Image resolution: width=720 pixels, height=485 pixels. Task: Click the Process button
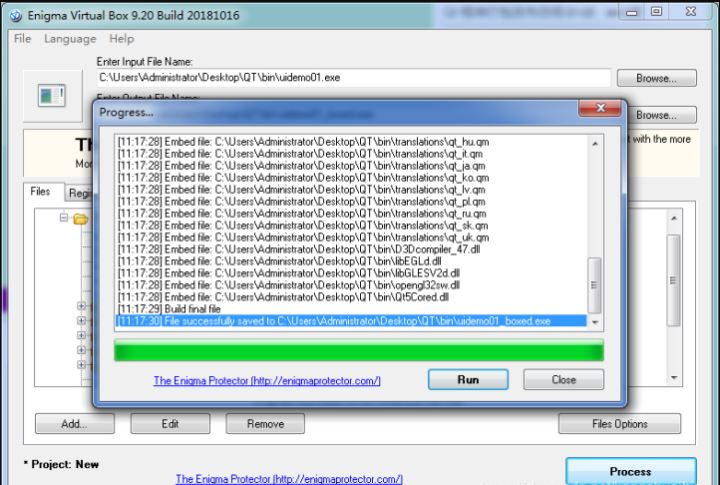click(x=631, y=472)
